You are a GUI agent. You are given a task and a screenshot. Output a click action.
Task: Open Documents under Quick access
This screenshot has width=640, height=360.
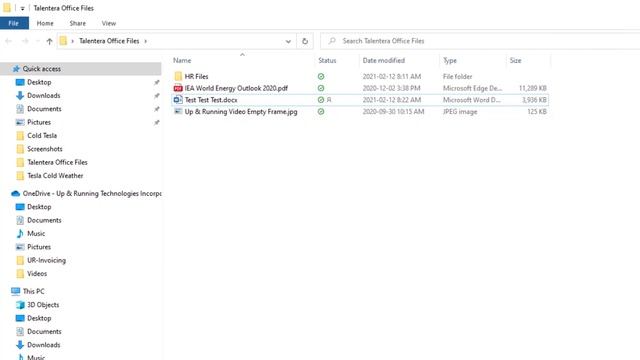[x=44, y=109]
